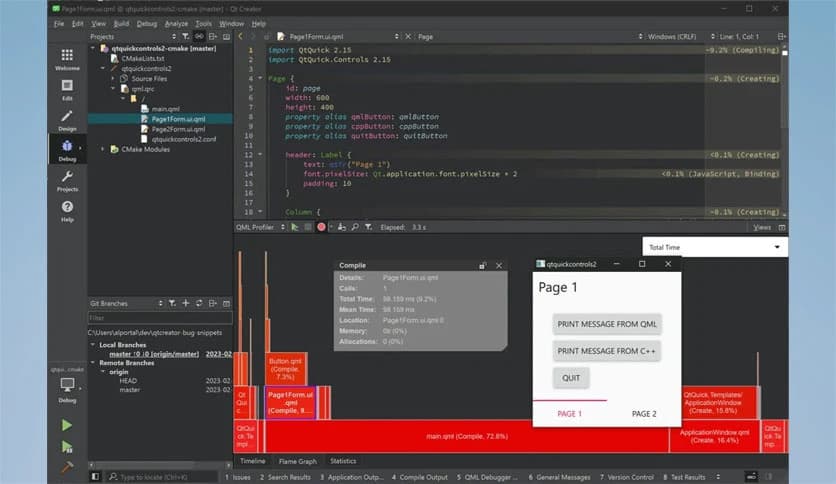The height and width of the screenshot is (484, 836).
Task: Open the Design mode
Action: (x=67, y=120)
